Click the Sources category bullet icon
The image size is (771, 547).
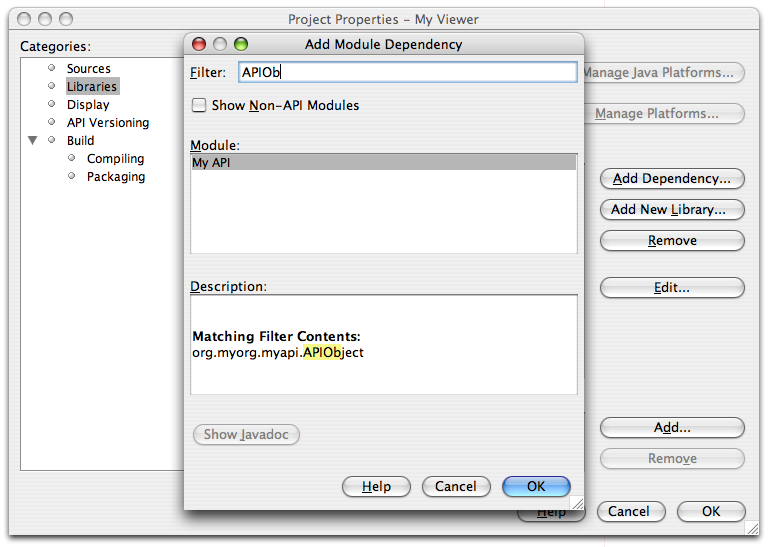(x=52, y=69)
